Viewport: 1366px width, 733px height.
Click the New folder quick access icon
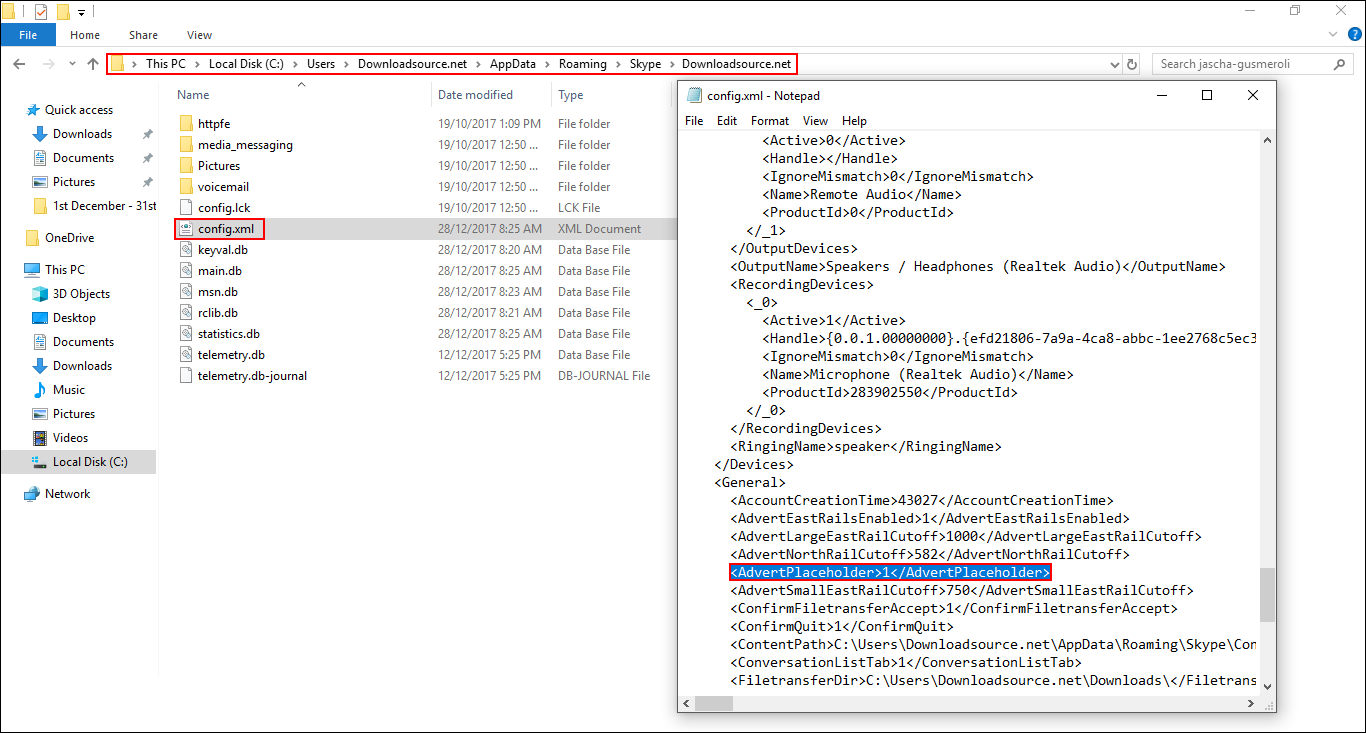tap(63, 12)
